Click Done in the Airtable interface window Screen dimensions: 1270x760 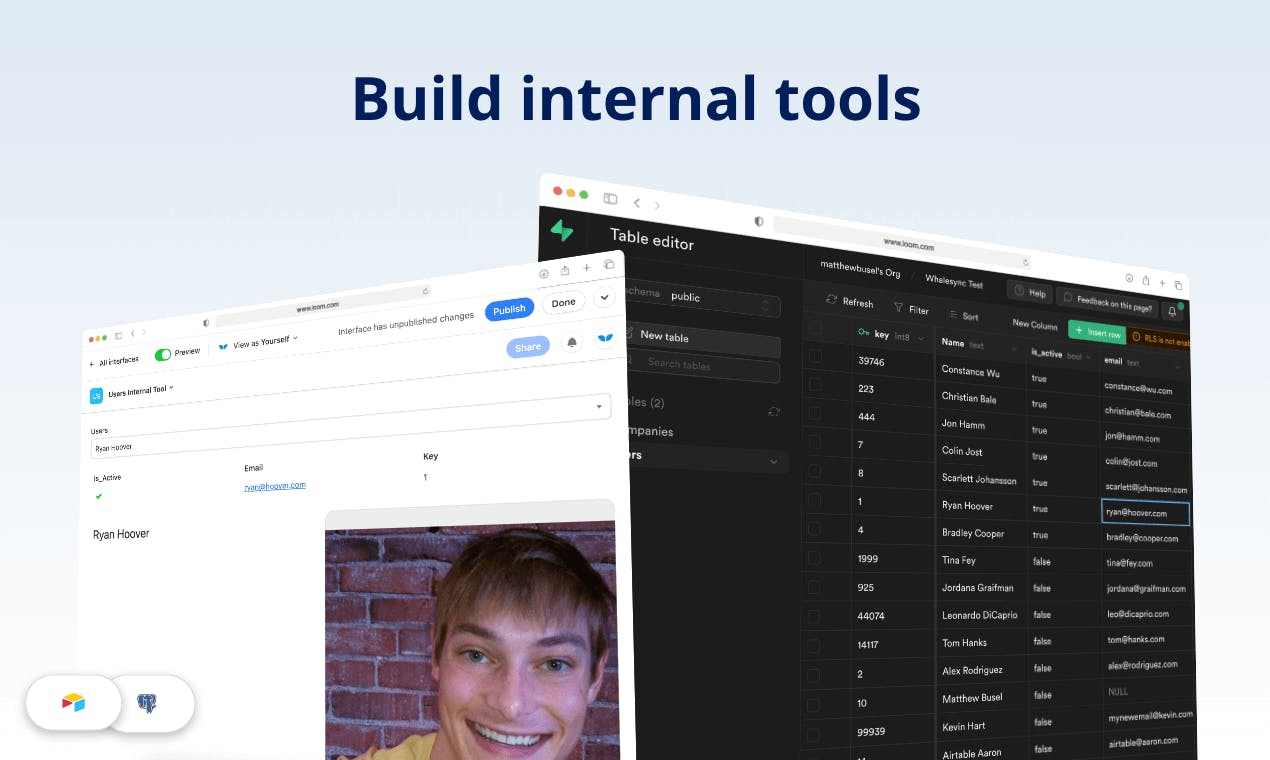(563, 302)
